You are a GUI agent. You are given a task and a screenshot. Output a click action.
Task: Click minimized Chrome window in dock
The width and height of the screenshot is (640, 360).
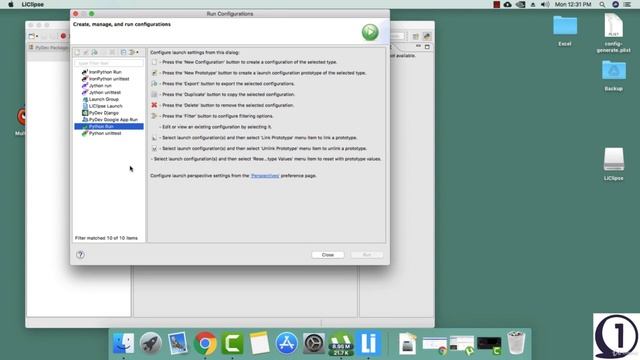pyautogui.click(x=434, y=345)
